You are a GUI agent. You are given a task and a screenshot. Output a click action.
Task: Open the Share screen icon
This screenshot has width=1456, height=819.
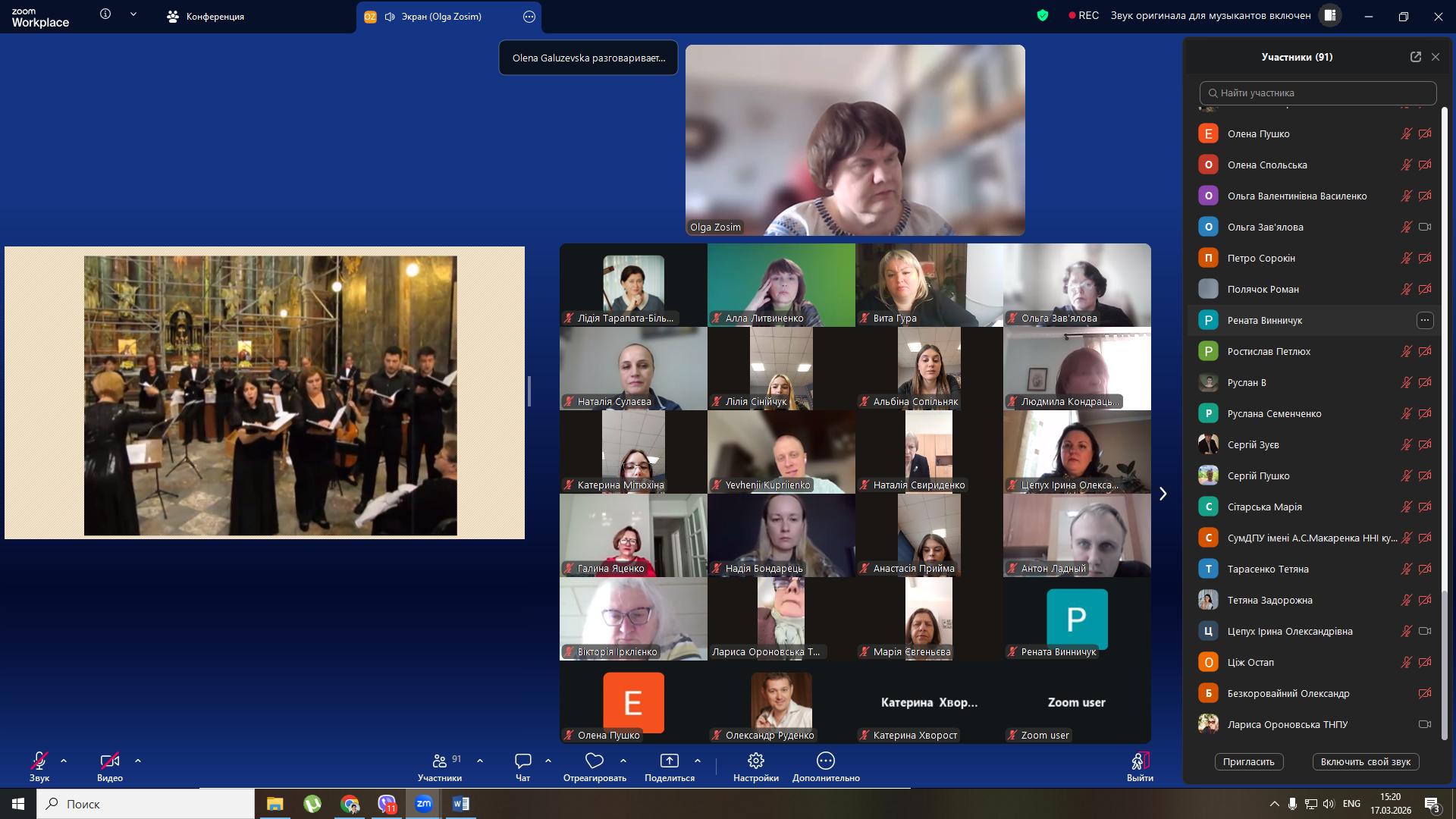669,761
